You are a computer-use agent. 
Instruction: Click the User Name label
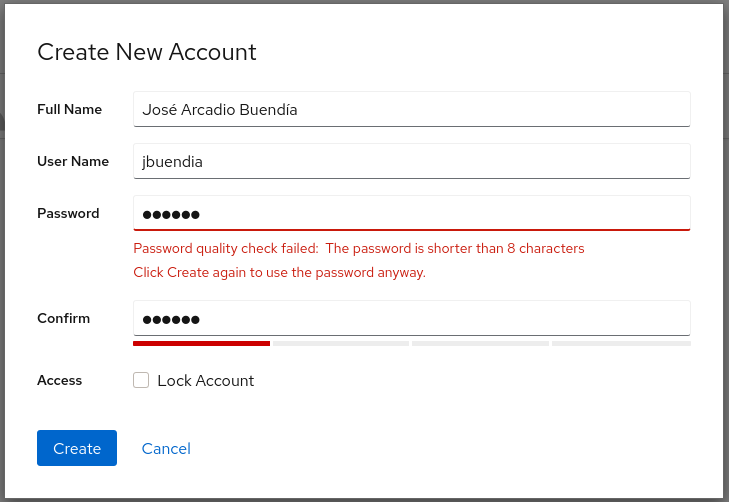[x=72, y=161]
